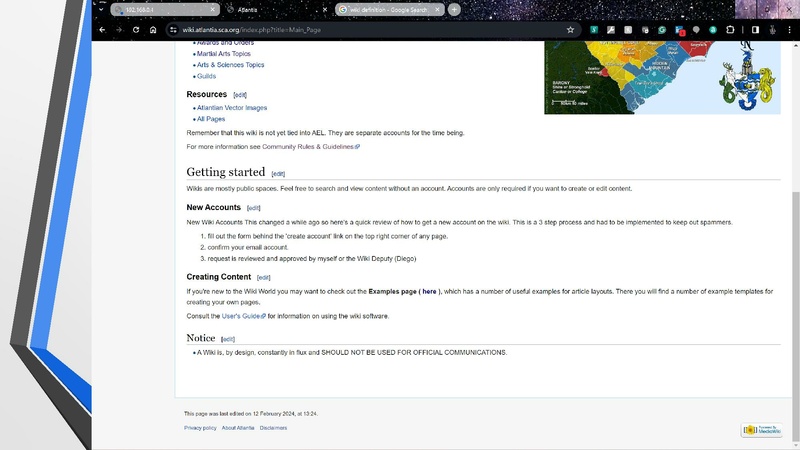
Task: Open the gray speech bubble extension
Action: click(x=696, y=30)
